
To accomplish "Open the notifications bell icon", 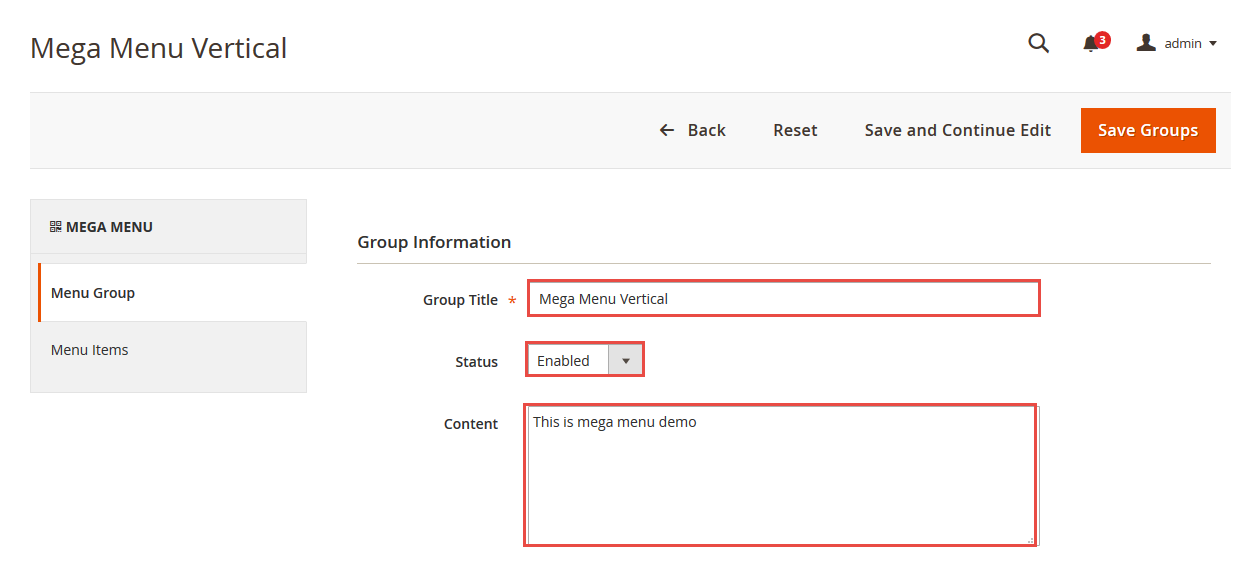I will 1091,44.
